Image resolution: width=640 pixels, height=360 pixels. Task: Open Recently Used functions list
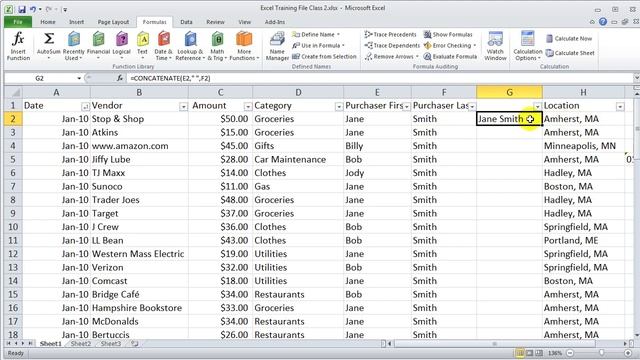tap(73, 47)
